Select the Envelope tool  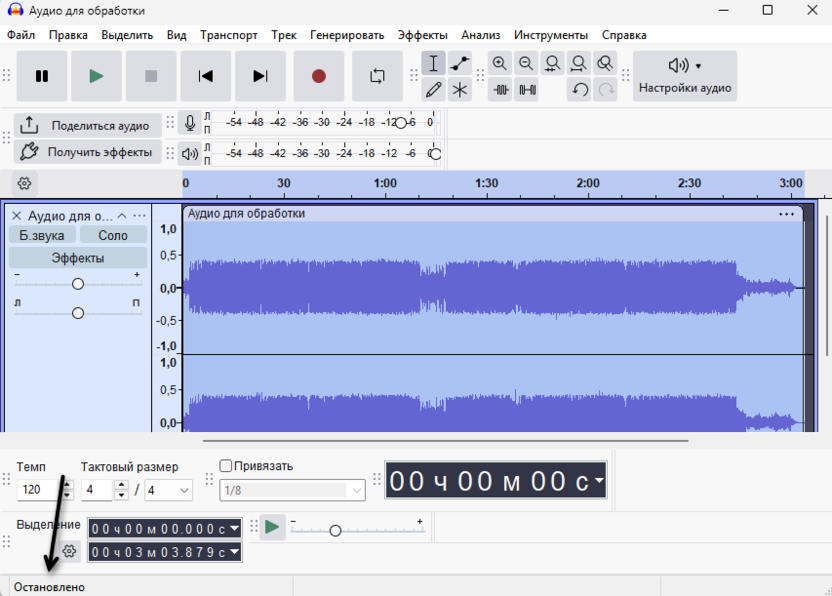(x=460, y=63)
